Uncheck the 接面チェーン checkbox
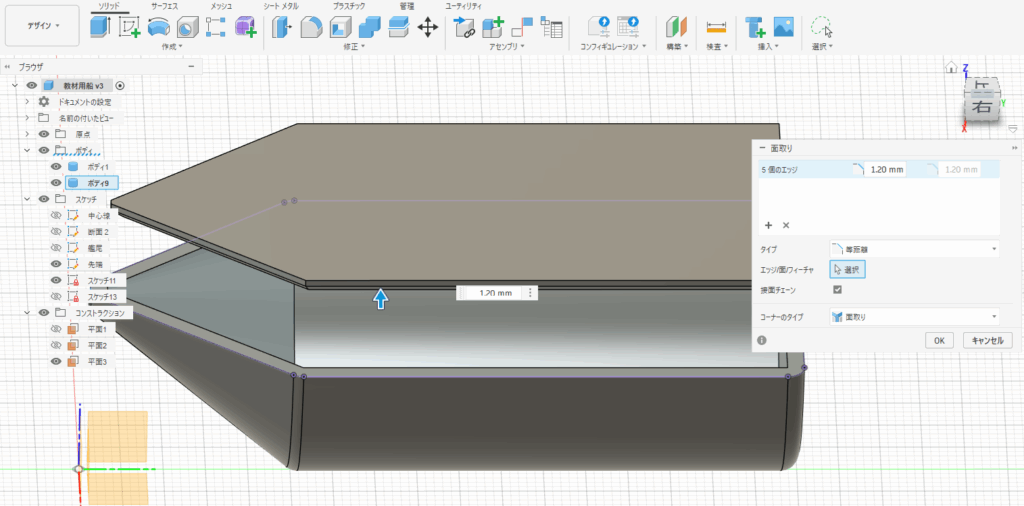 click(837, 290)
